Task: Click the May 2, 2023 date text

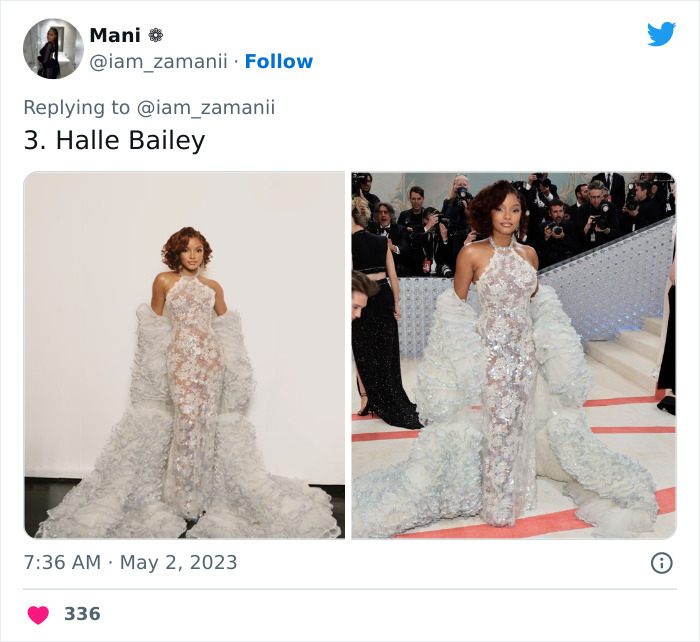Action: click(x=178, y=562)
